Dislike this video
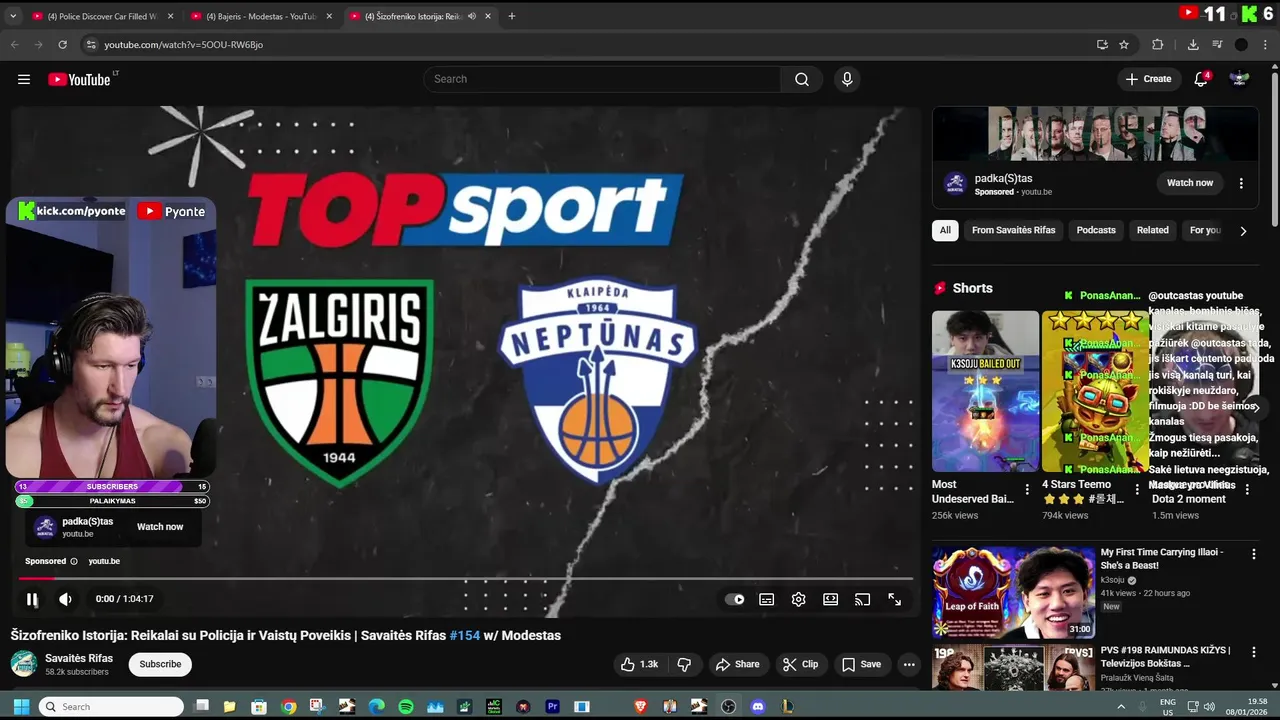This screenshot has width=1280, height=720. pos(684,664)
